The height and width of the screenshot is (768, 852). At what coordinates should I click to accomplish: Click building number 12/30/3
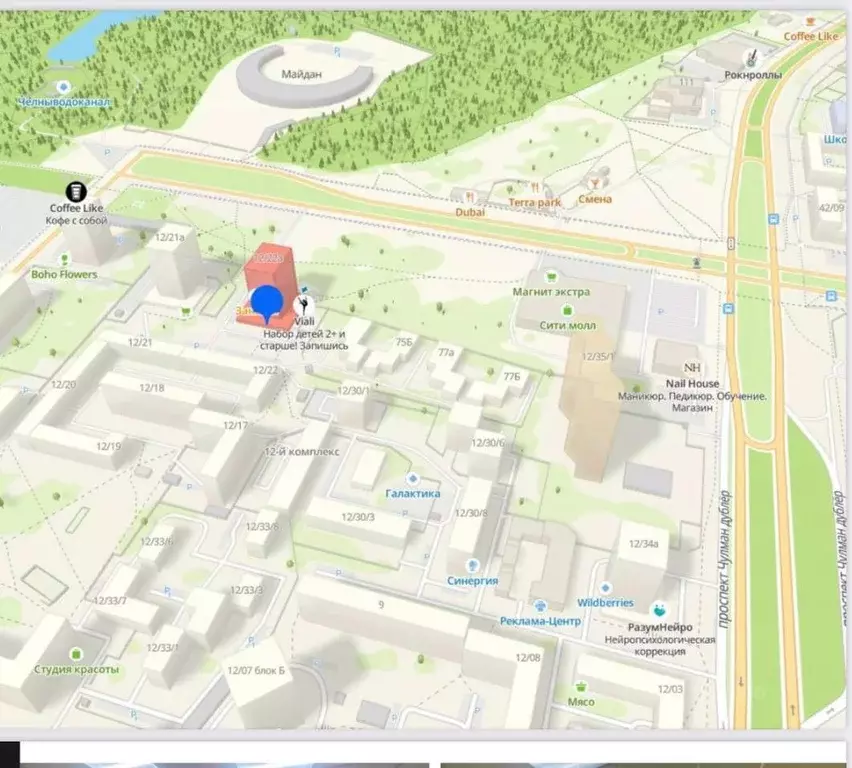click(x=358, y=517)
